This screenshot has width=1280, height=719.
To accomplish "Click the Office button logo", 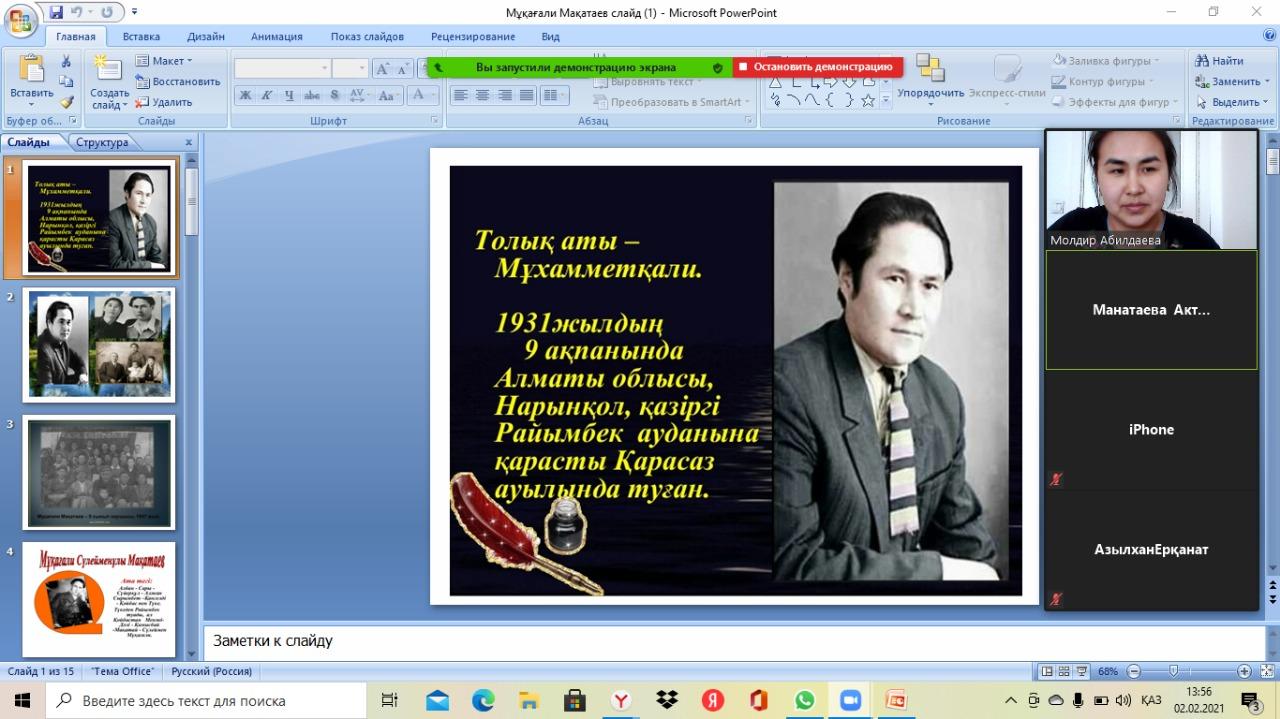I will [20, 20].
